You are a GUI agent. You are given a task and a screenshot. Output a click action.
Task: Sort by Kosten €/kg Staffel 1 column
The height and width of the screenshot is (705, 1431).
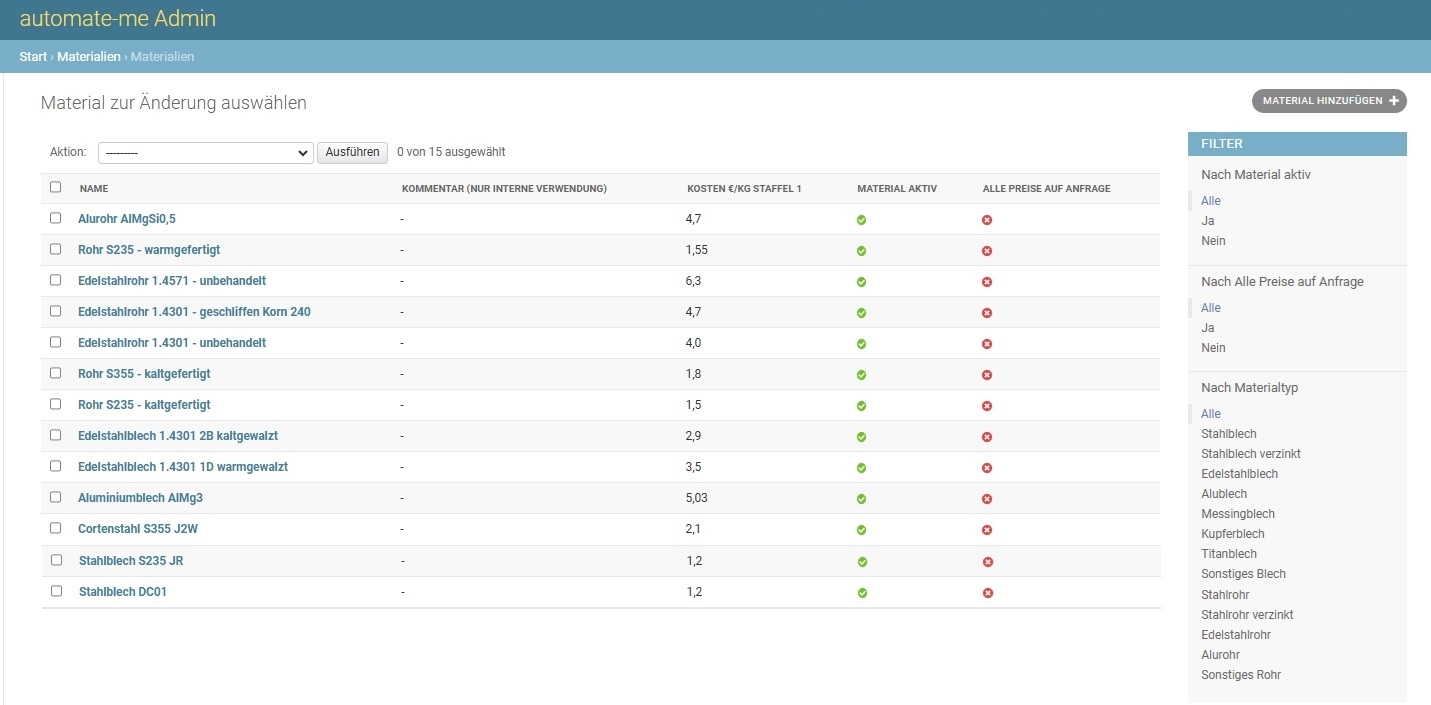(744, 189)
